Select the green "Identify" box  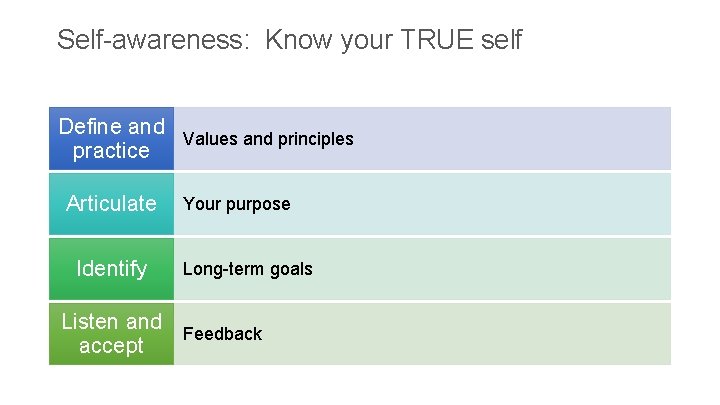pyautogui.click(x=111, y=269)
